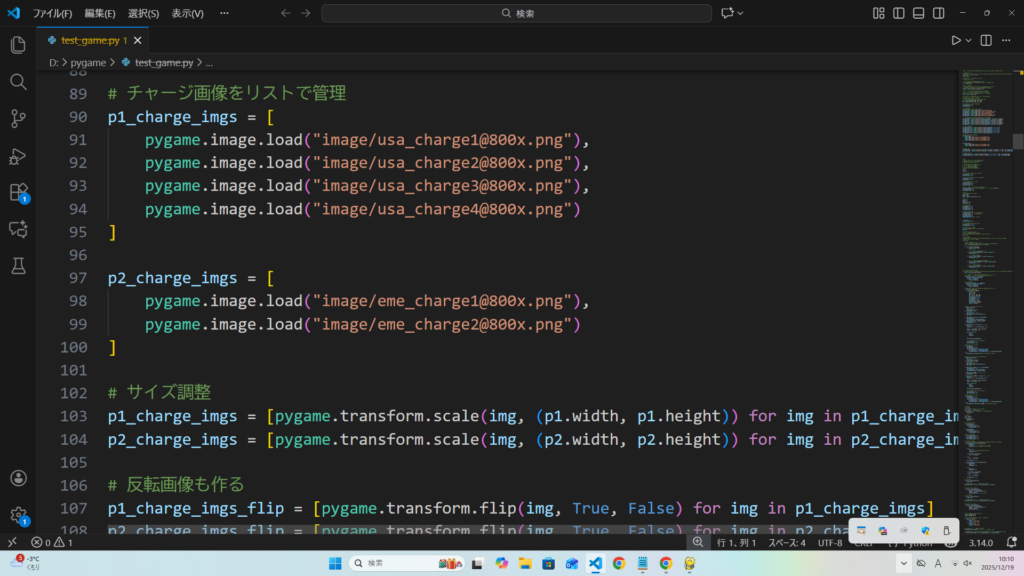Open the Extensions view
1024x576 pixels.
17,192
